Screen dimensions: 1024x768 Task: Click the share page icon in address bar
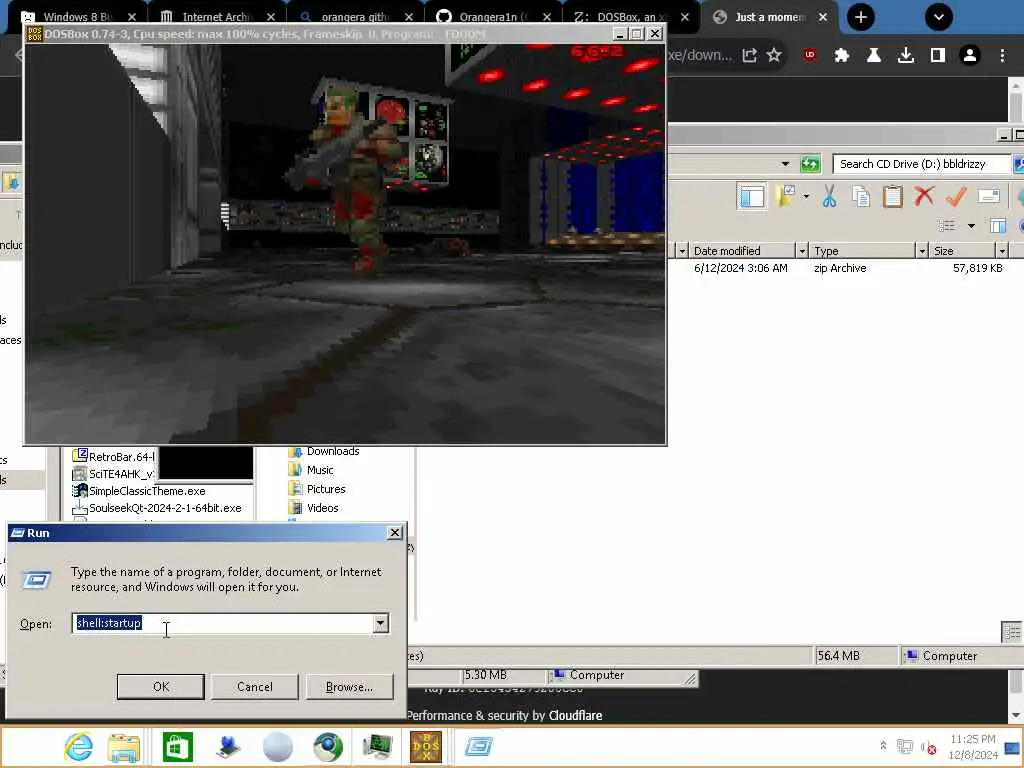point(749,56)
